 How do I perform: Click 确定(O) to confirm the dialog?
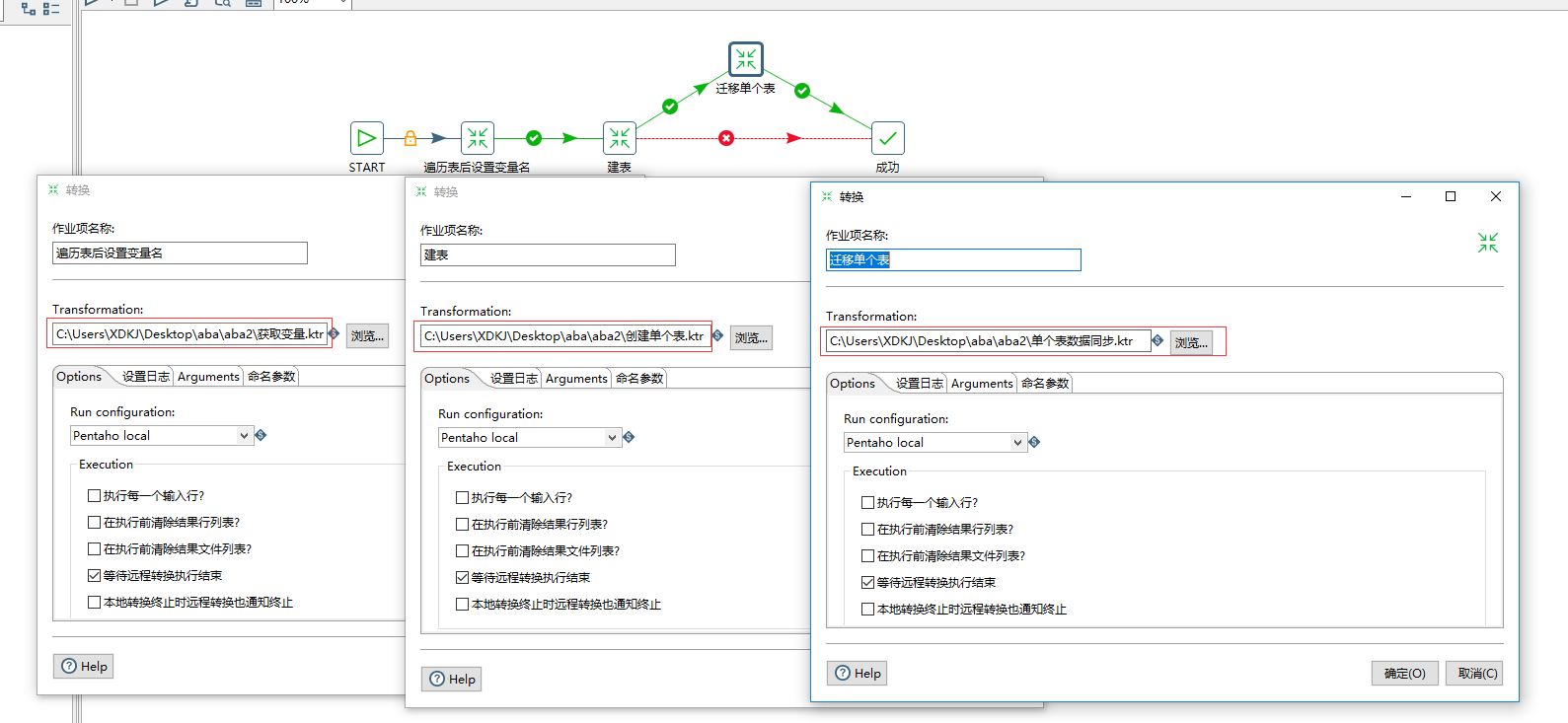[x=1405, y=673]
